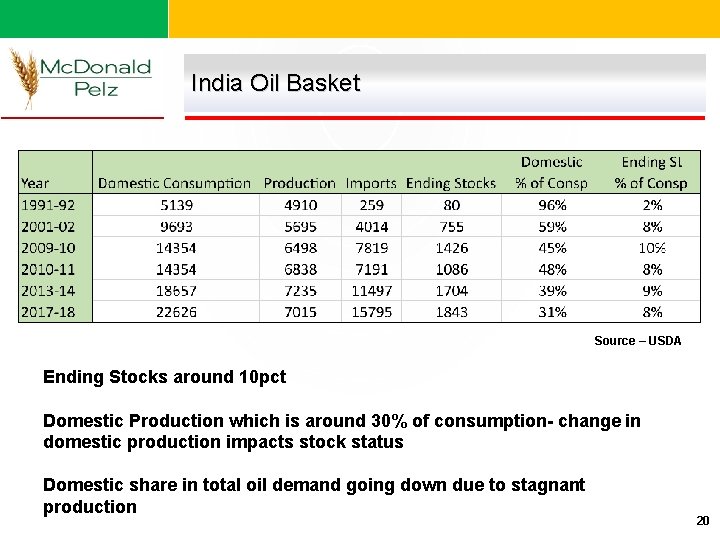The height and width of the screenshot is (540, 720).
Task: Click production value '7235'
Action: coord(300,291)
